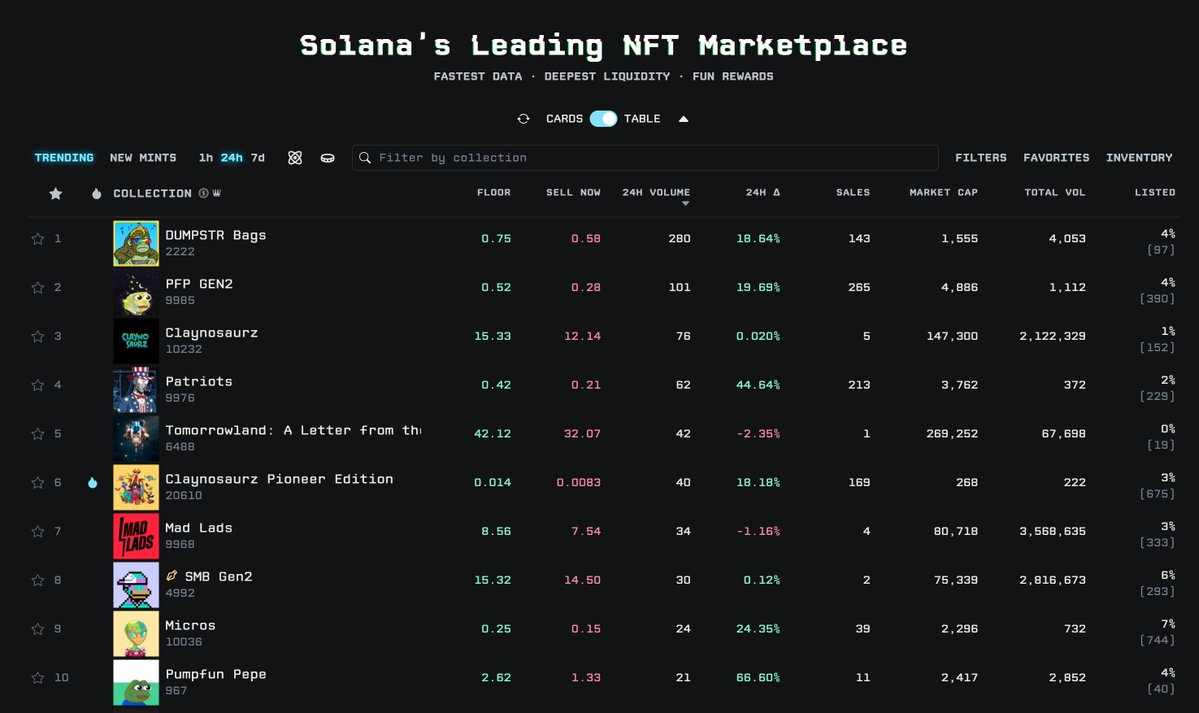Sort by SELL NOW column
Viewport: 1199px width, 713px height.
(574, 193)
